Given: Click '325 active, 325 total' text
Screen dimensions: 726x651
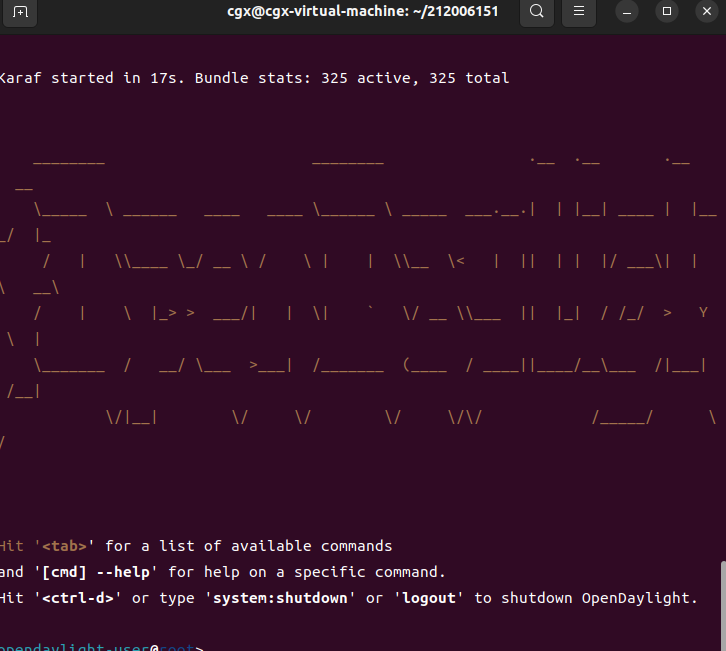Looking at the screenshot, I should [x=415, y=78].
